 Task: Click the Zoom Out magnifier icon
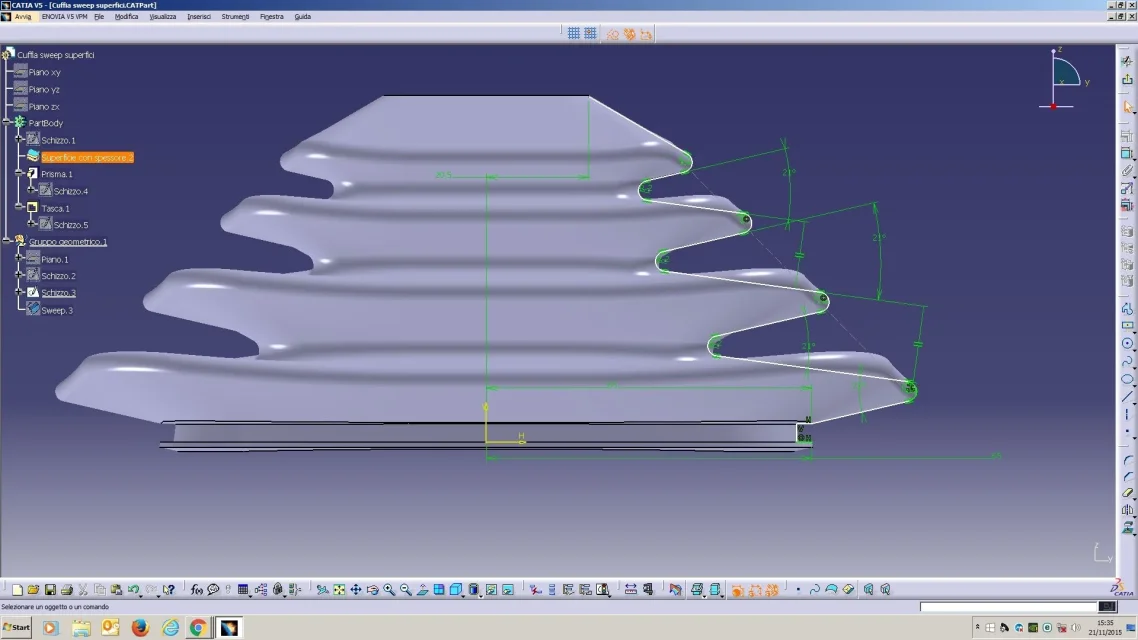pyautogui.click(x=406, y=590)
